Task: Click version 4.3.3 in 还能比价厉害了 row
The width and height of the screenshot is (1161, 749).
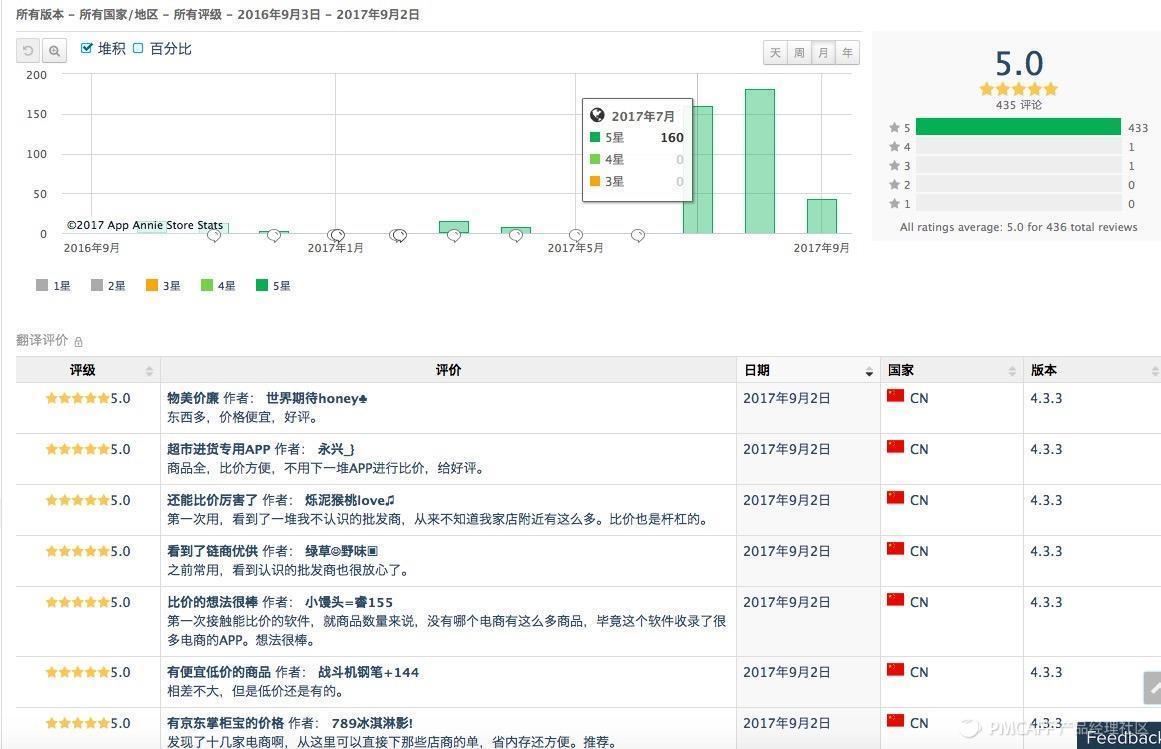Action: [1045, 500]
